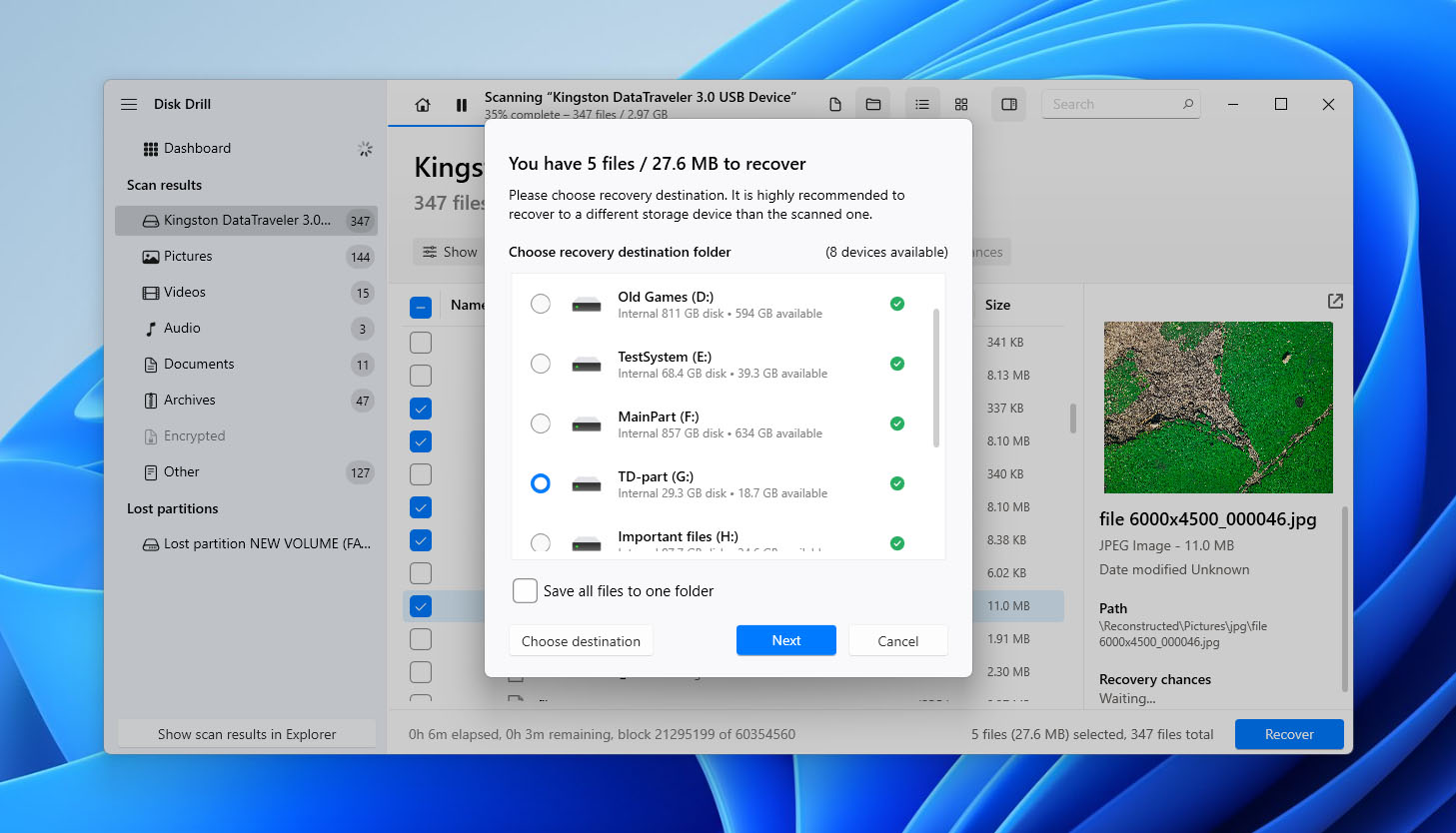Screen dimensions: 1456x833
Task: Click the 11.0 MB size cell
Action: tap(1008, 606)
